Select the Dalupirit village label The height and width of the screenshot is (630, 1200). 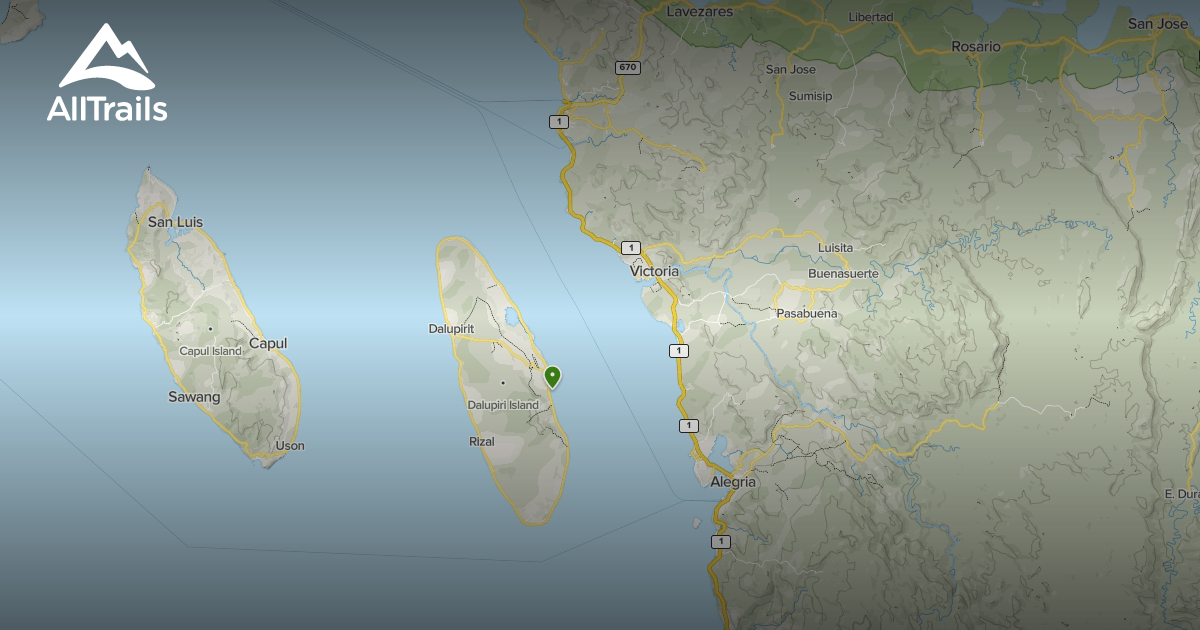450,328
